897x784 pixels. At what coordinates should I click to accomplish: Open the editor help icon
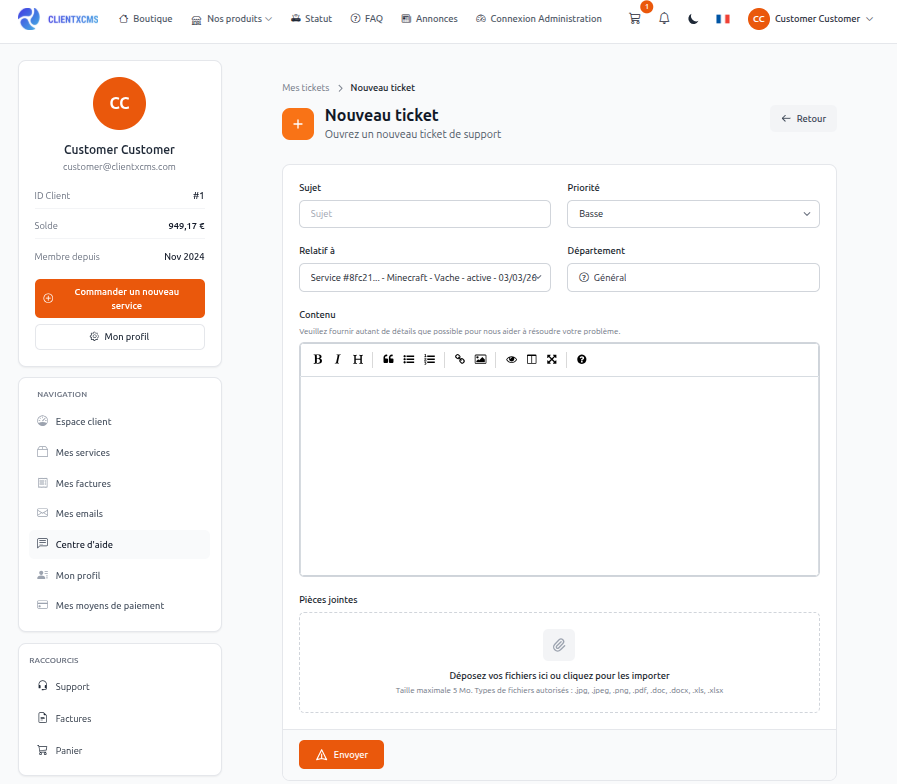[581, 359]
